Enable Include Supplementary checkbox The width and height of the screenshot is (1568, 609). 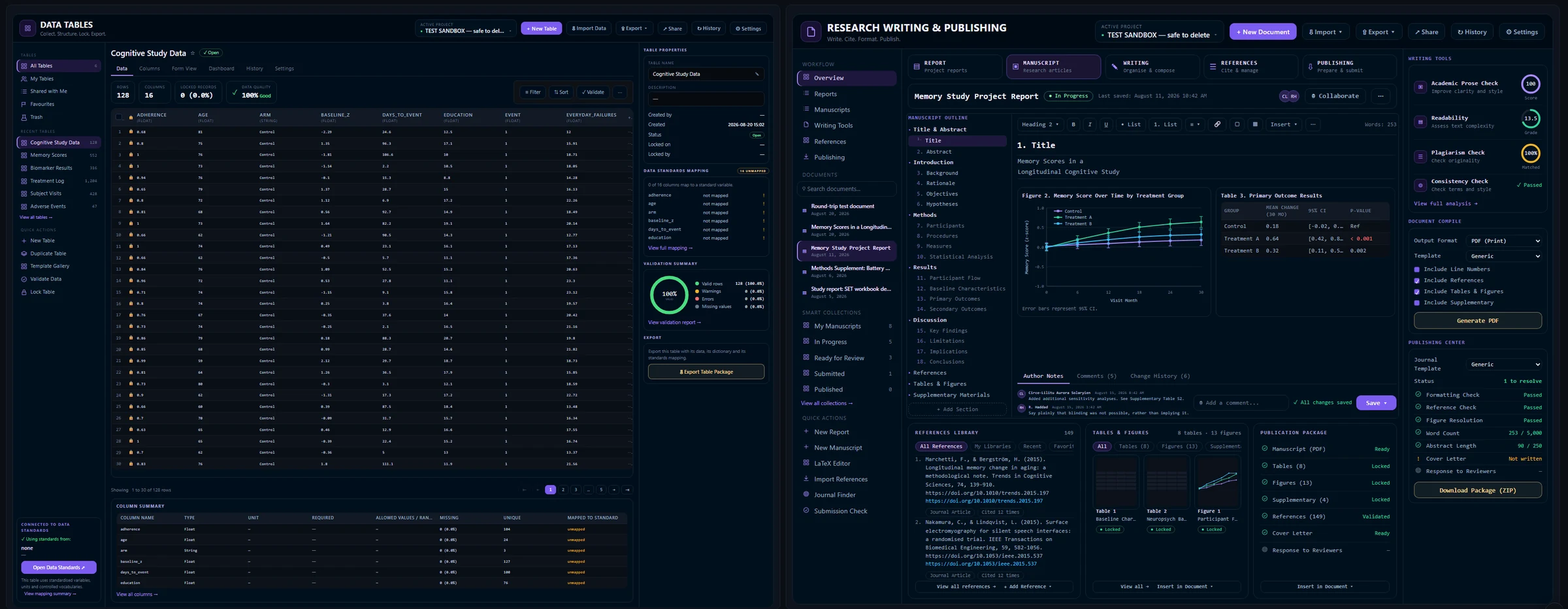(1417, 303)
